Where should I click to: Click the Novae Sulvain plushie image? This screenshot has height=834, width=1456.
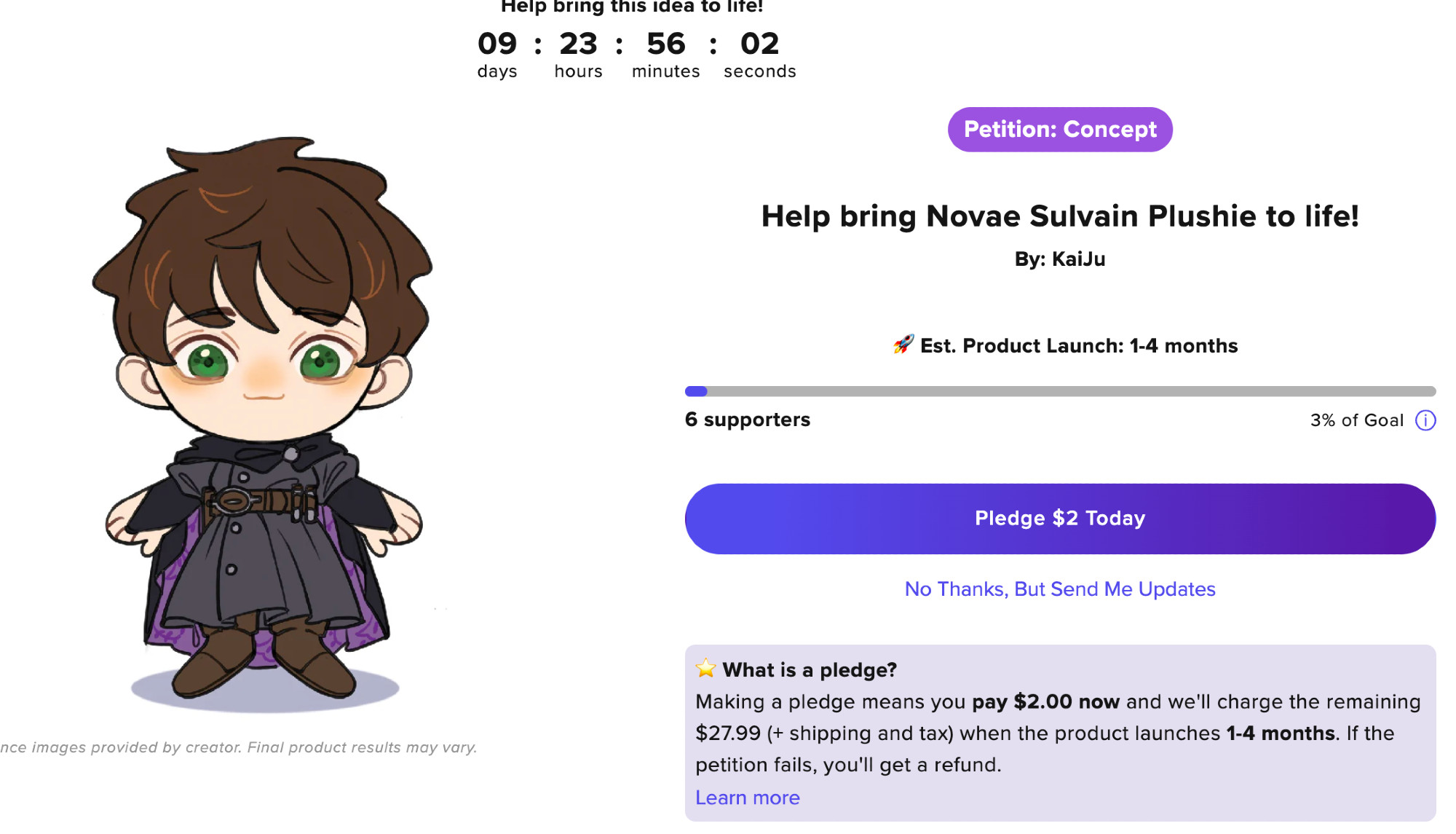pos(264,422)
